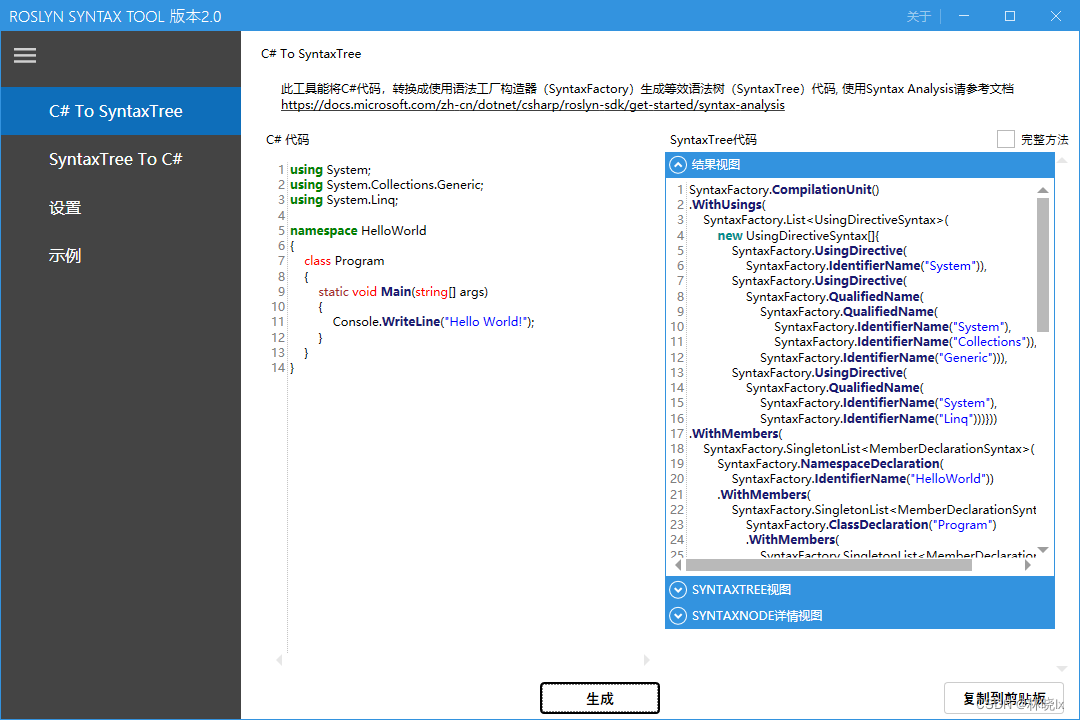Select the C# To SyntaxTree tab

tap(116, 111)
